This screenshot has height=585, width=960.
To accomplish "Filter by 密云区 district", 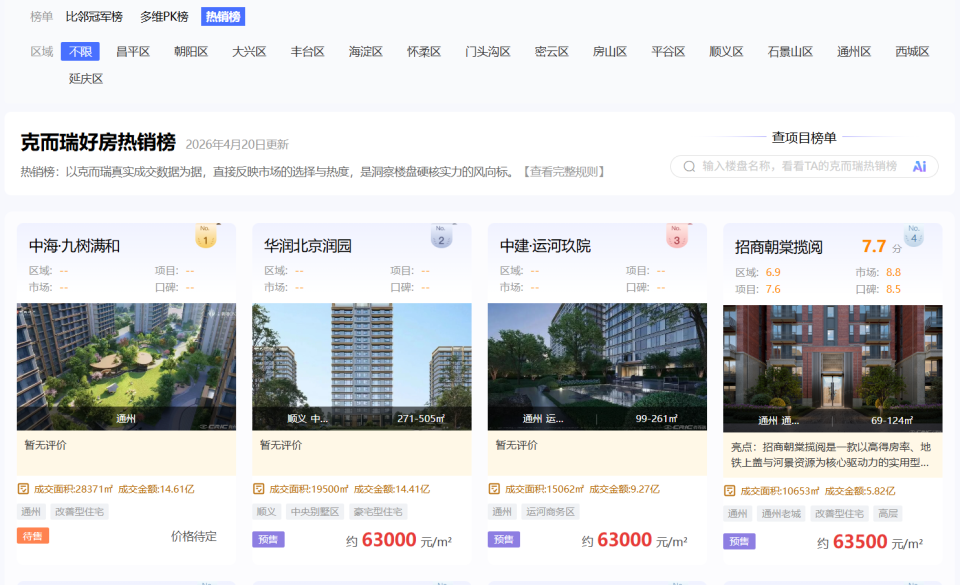I will [x=552, y=51].
